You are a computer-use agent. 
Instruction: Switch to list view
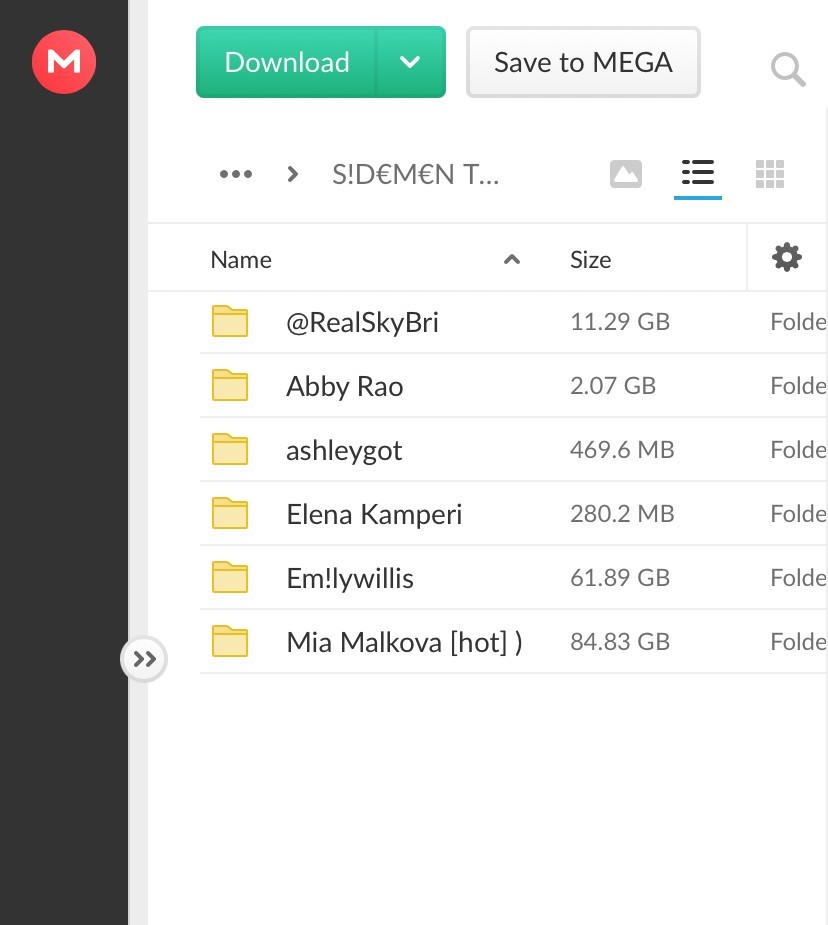698,173
